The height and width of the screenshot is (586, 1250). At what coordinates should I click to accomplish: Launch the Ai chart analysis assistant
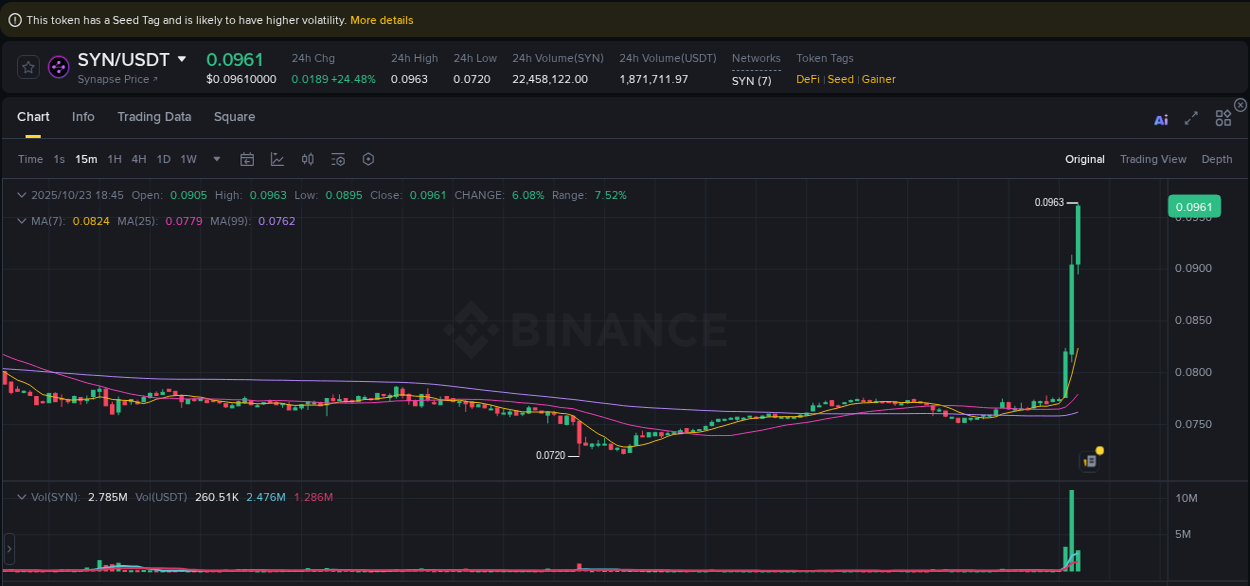(x=1161, y=118)
